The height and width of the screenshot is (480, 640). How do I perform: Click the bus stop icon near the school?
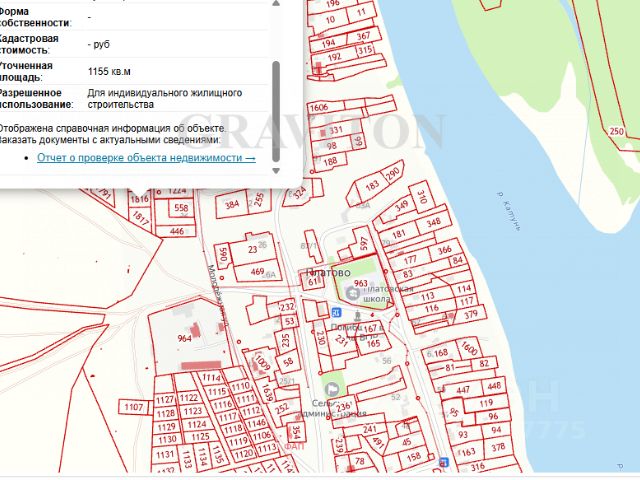(x=336, y=312)
